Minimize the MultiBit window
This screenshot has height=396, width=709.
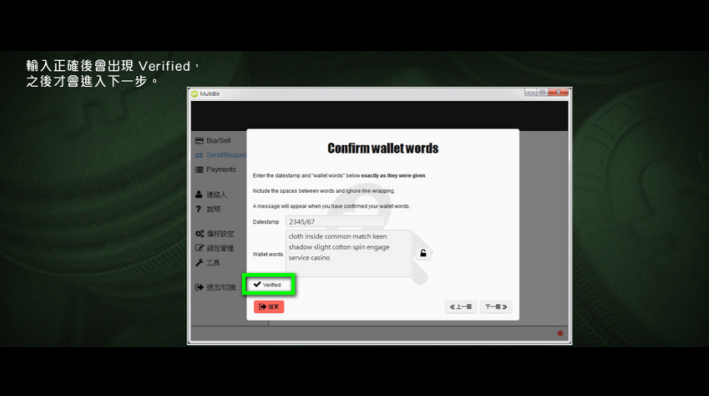point(530,92)
